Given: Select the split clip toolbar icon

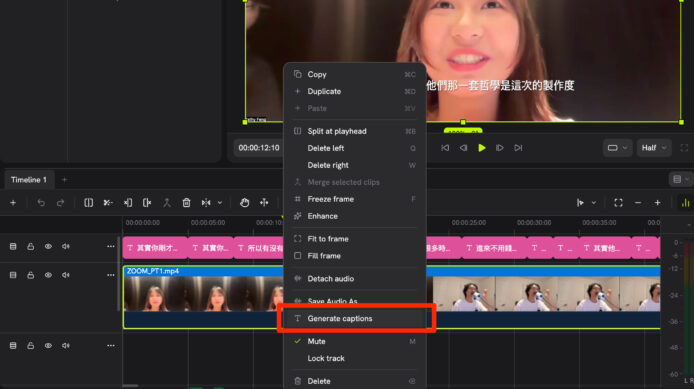Looking at the screenshot, I should [89, 203].
